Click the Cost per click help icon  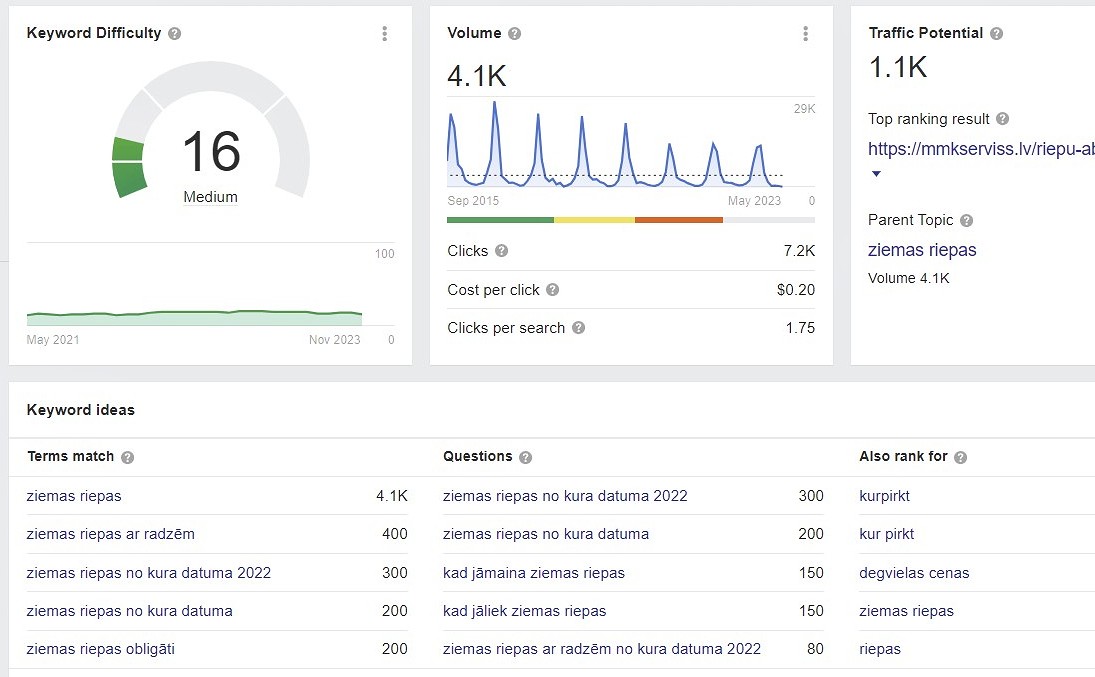[553, 290]
